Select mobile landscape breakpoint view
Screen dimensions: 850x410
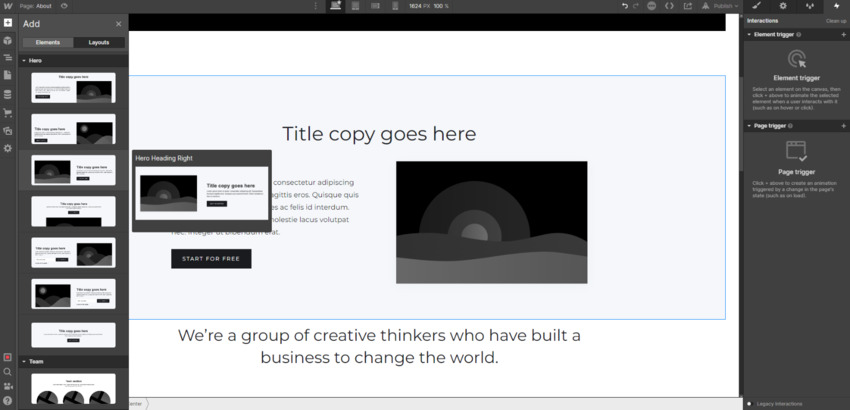point(375,6)
